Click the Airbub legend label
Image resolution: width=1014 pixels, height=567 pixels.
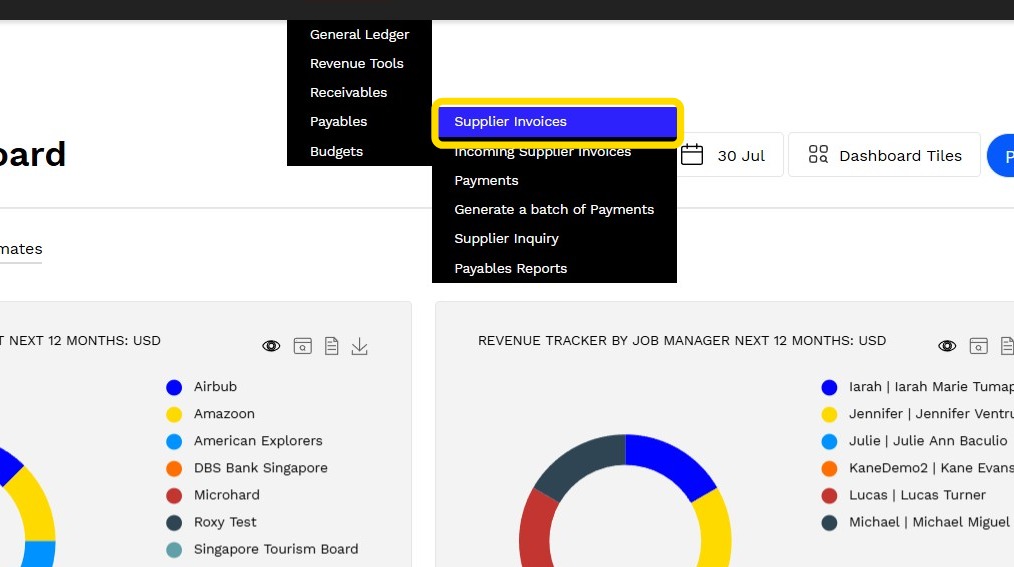(215, 387)
